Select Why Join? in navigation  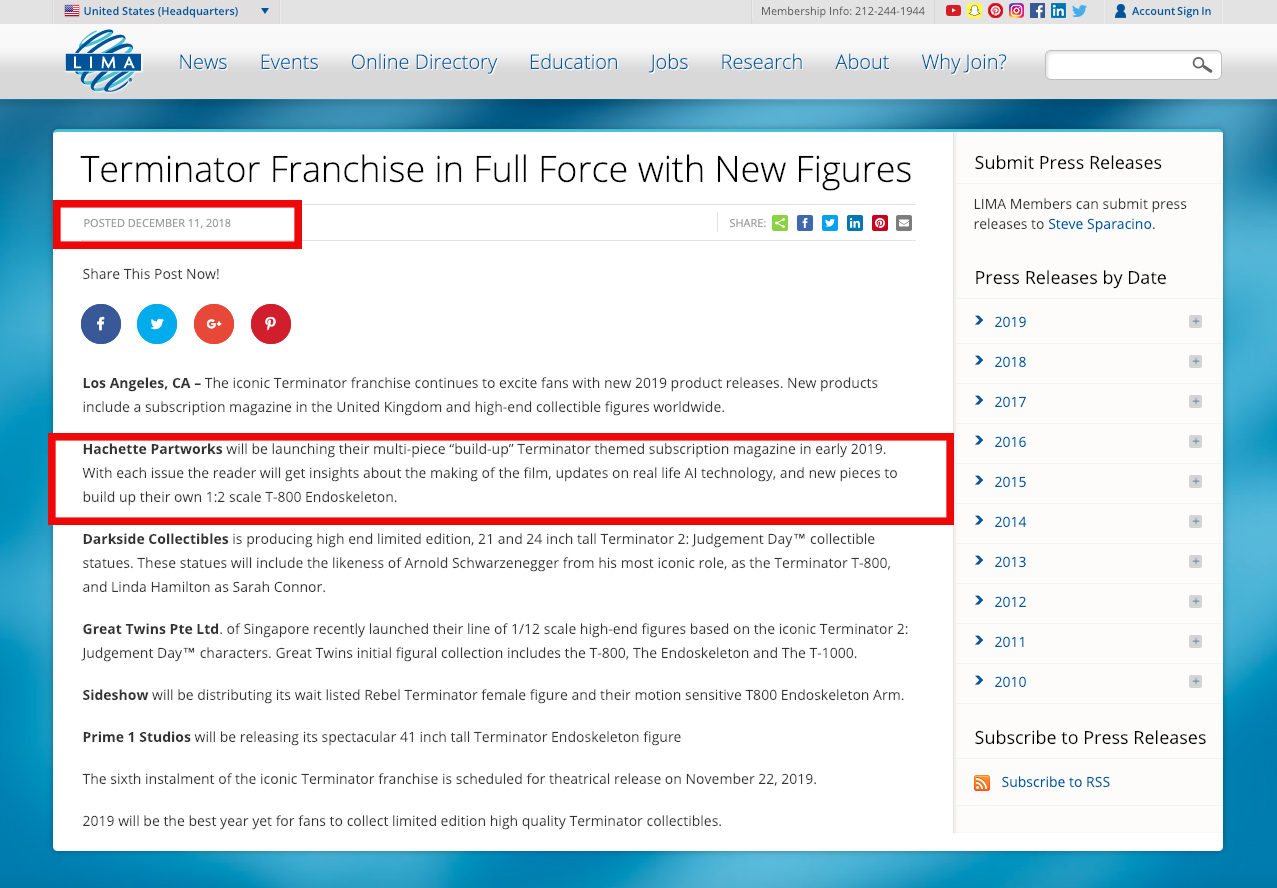click(x=964, y=62)
